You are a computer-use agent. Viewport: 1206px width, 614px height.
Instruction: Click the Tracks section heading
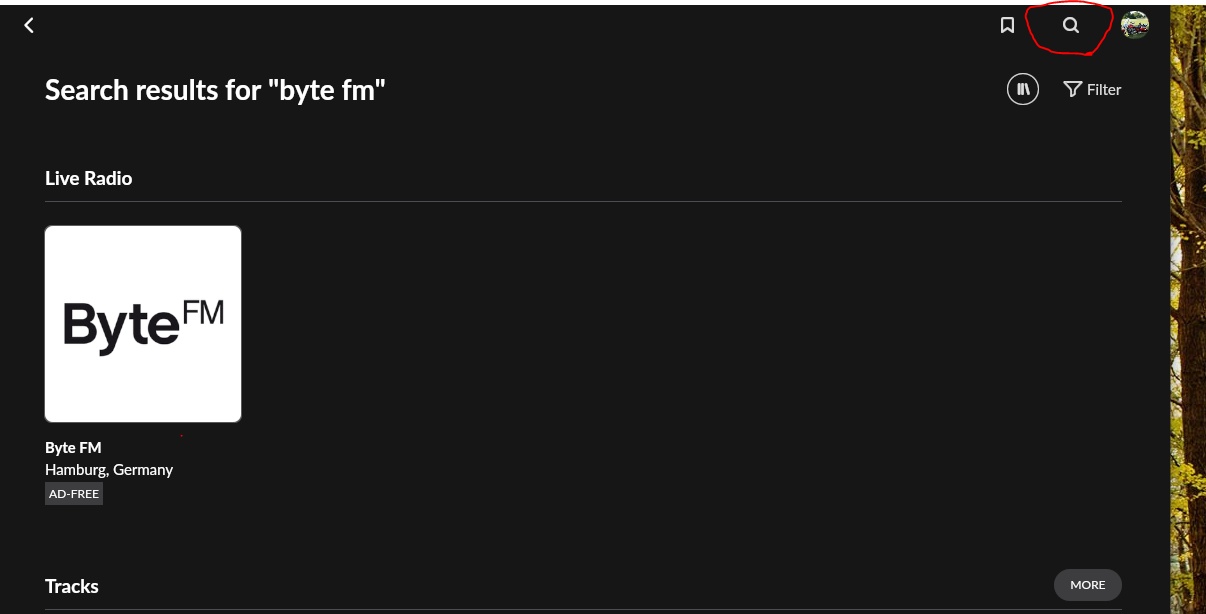(x=72, y=586)
